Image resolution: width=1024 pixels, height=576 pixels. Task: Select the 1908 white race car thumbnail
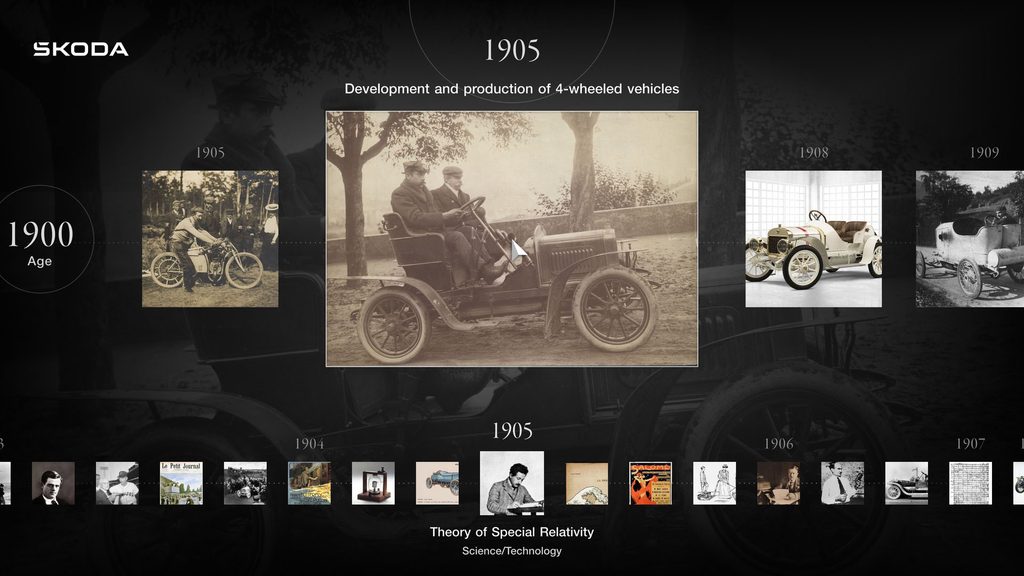click(813, 238)
